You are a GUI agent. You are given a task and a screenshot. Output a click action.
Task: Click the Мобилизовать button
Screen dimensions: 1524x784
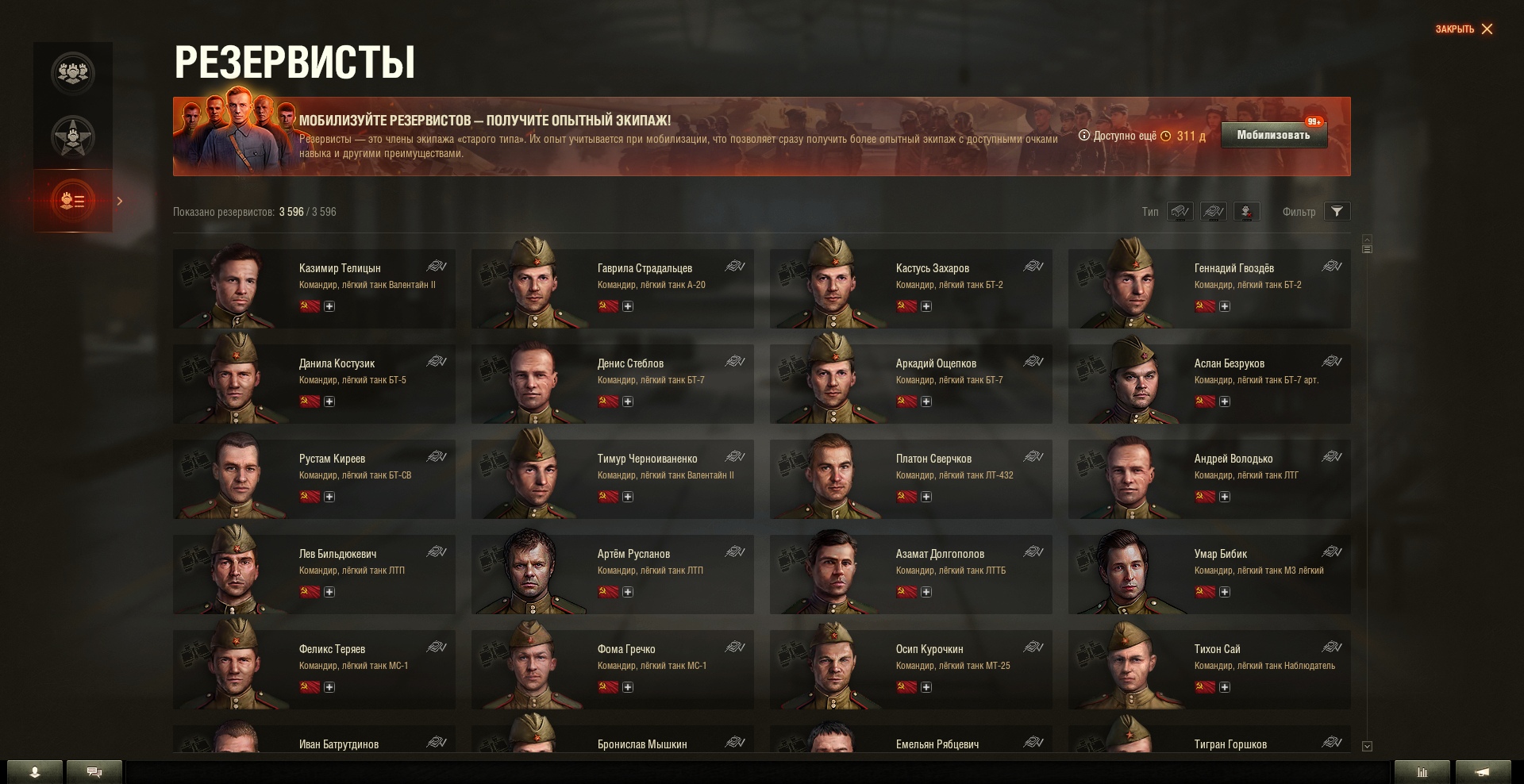[x=1273, y=135]
